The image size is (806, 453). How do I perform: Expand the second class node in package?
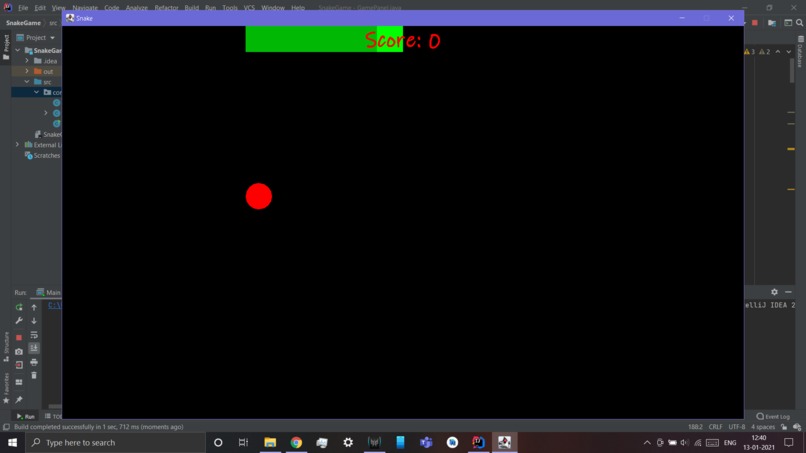click(x=46, y=113)
